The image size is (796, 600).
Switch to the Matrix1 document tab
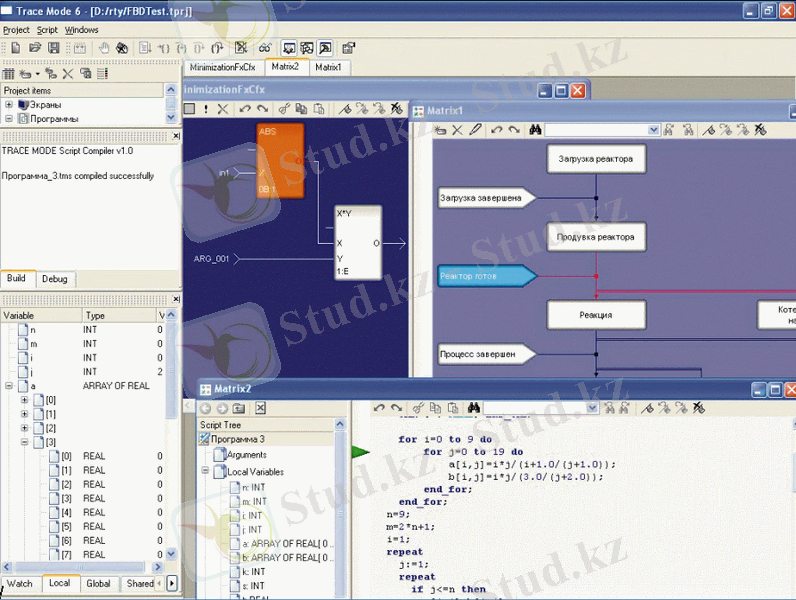click(x=327, y=68)
